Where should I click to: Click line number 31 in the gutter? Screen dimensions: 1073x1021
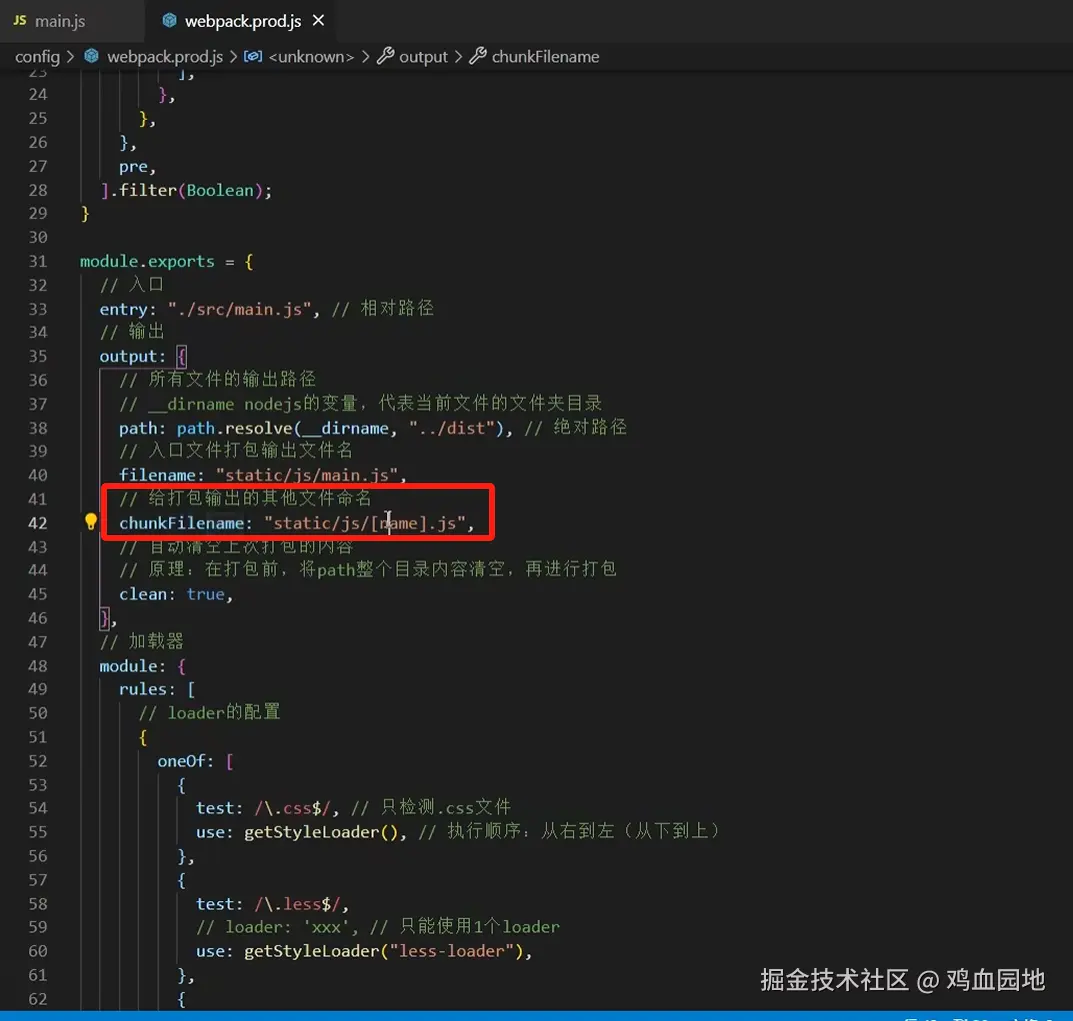coord(38,261)
